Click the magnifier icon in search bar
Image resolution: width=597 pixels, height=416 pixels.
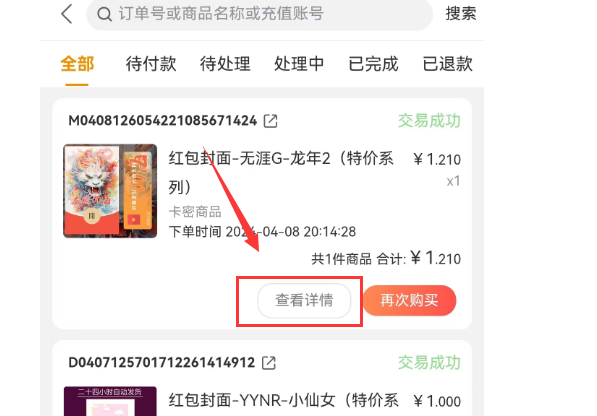pos(104,14)
